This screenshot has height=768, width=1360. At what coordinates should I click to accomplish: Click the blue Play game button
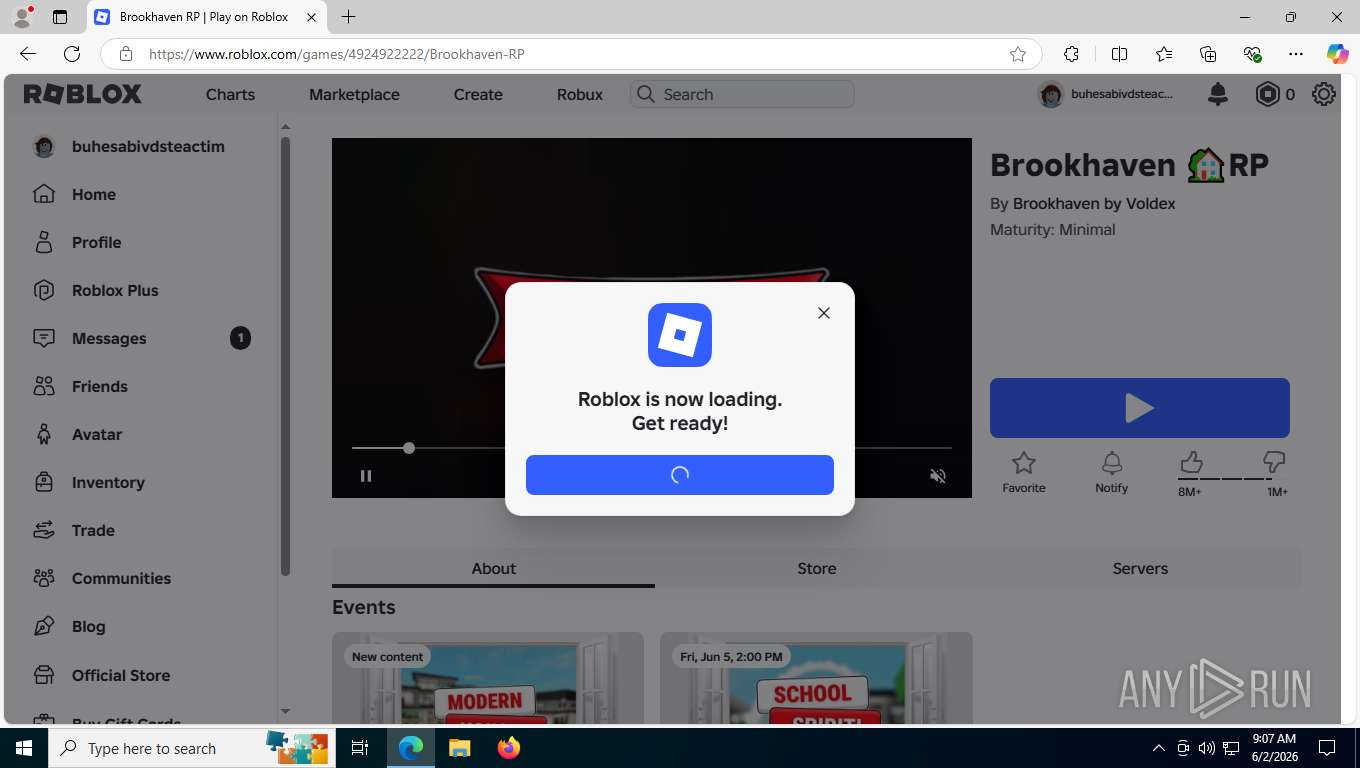[1140, 408]
